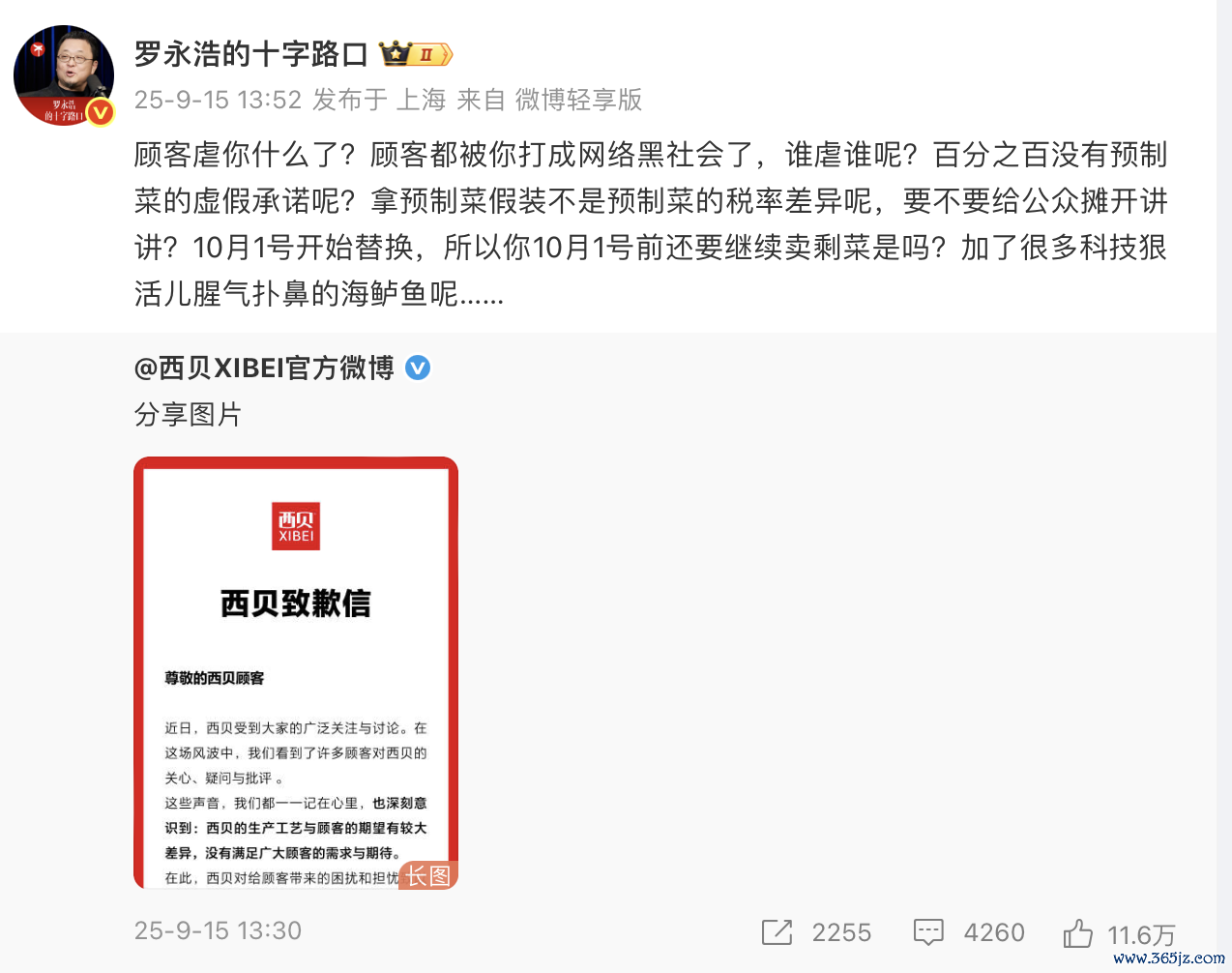This screenshot has height=973, width=1232.
Task: Click the orange V verification badge on avatar
Action: point(101,113)
